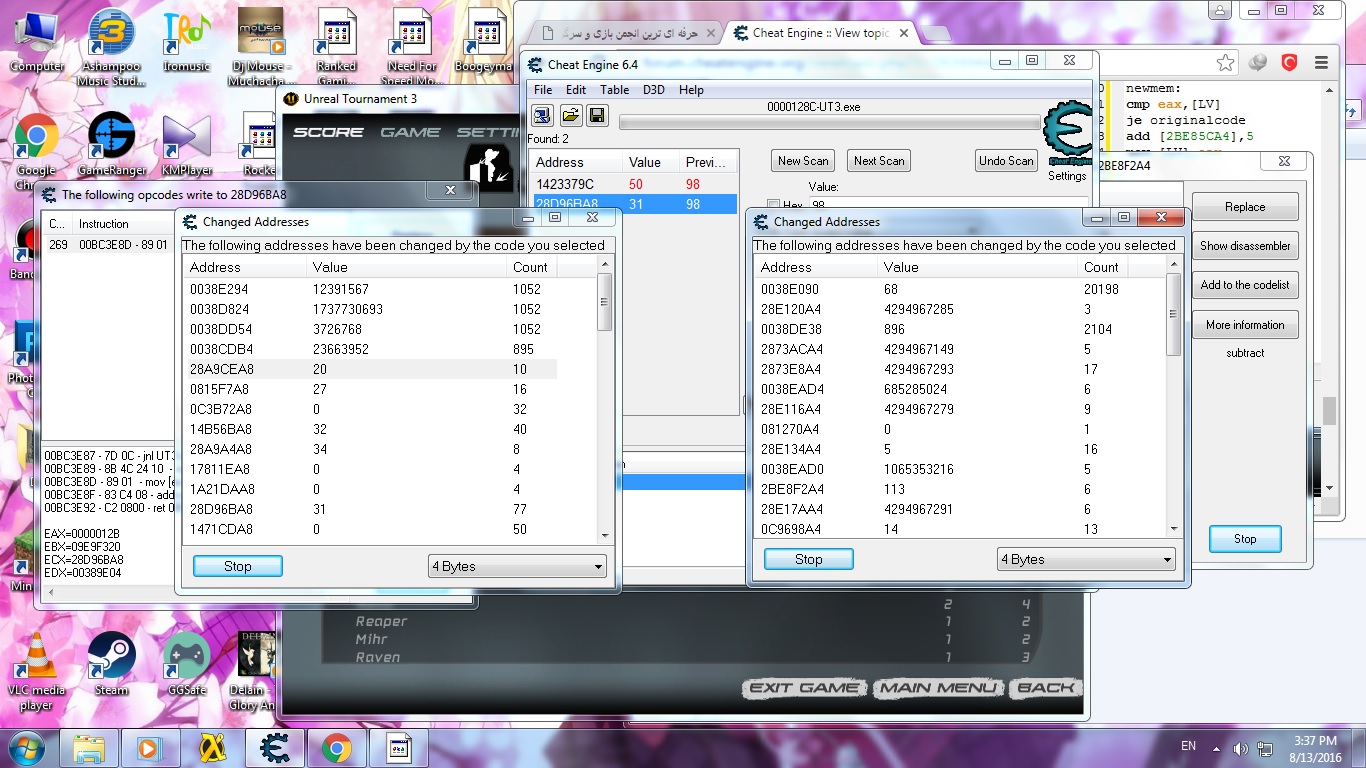Click the New Scan button
The height and width of the screenshot is (768, 1366).
click(x=803, y=161)
